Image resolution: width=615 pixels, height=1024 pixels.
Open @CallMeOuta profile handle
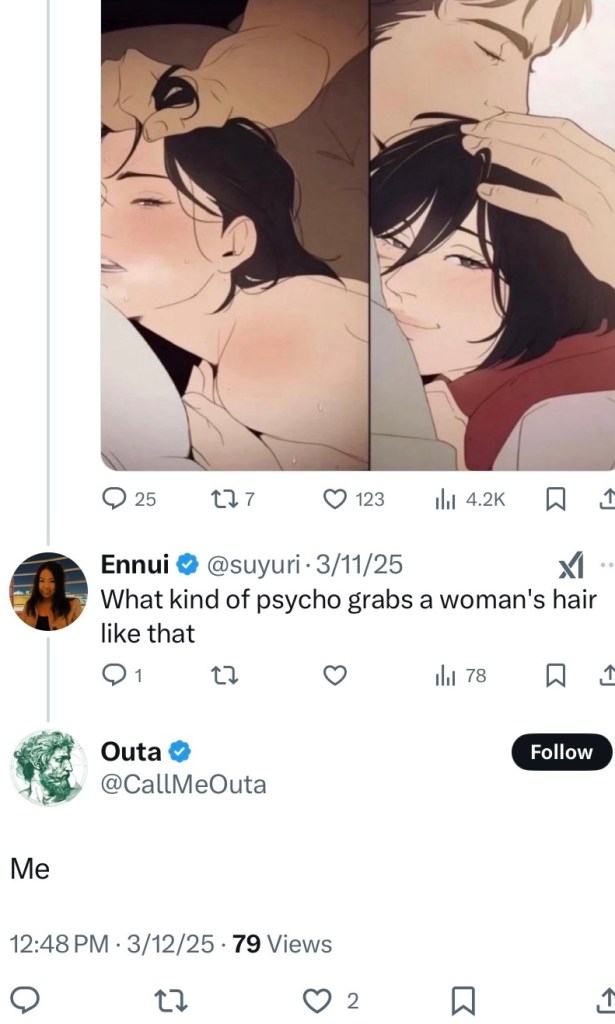coord(184,785)
